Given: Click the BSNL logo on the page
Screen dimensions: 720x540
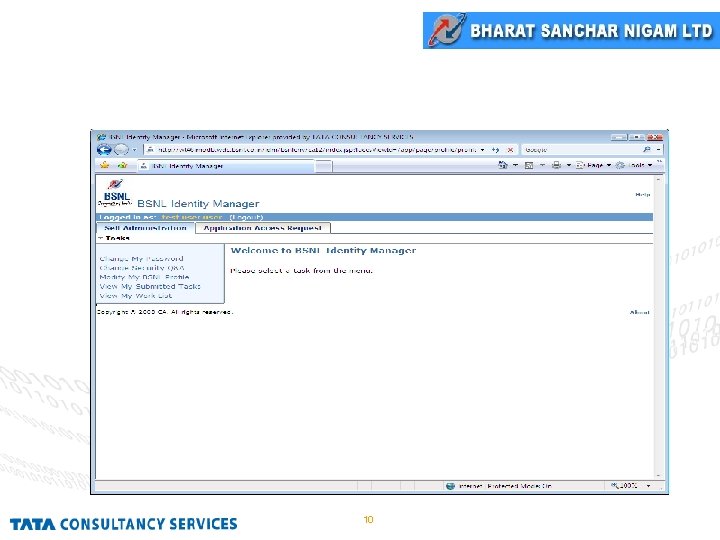Looking at the screenshot, I should [115, 192].
